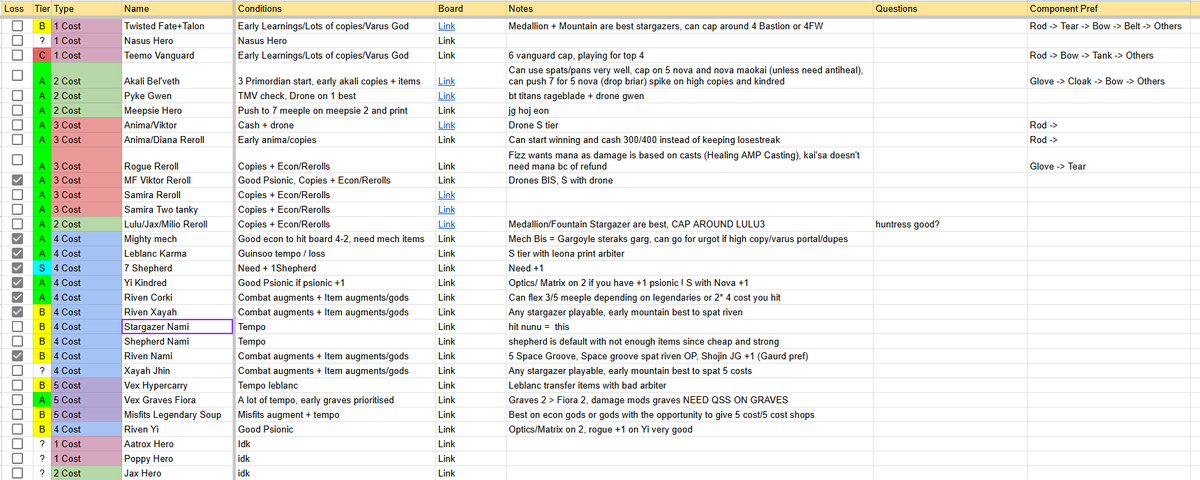Select the Rogue Reroll name cell

pyautogui.click(x=177, y=160)
